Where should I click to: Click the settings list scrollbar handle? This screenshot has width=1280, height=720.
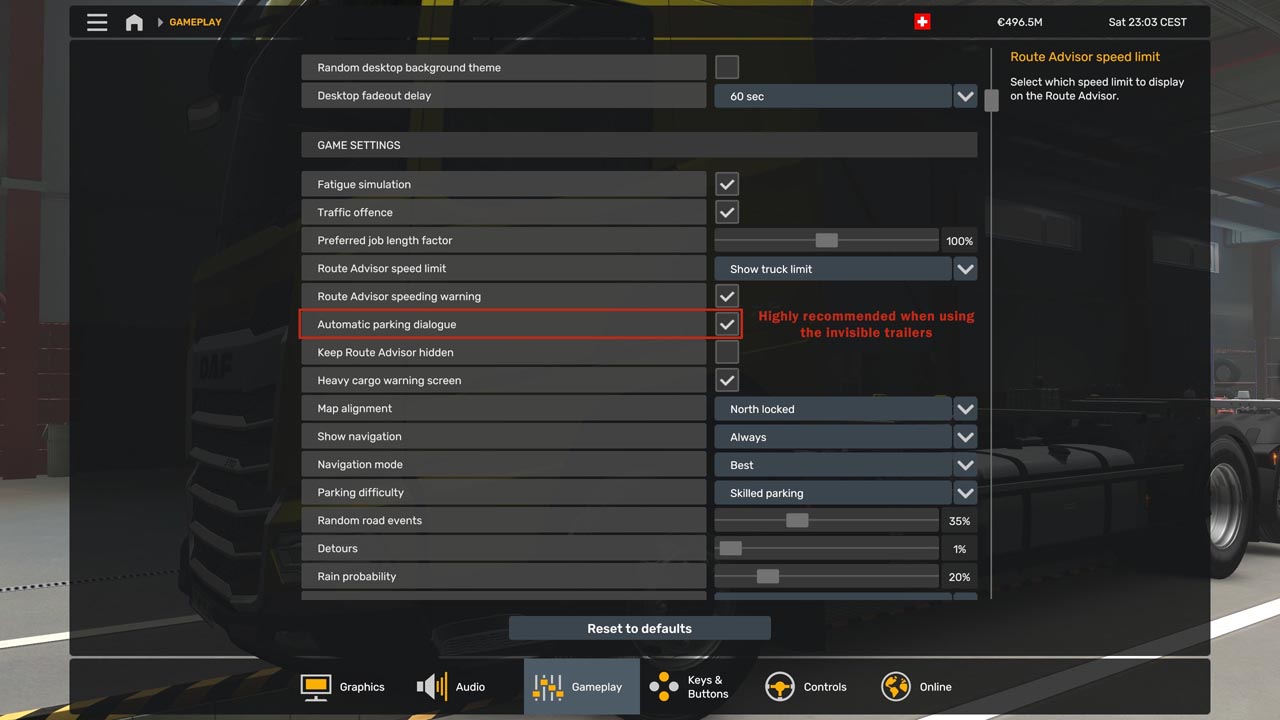tap(991, 101)
